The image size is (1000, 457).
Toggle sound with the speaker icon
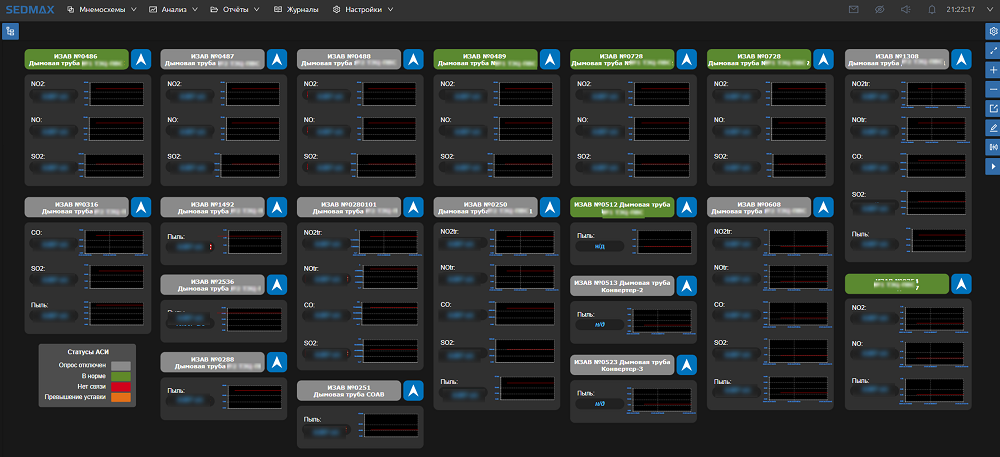coord(905,10)
